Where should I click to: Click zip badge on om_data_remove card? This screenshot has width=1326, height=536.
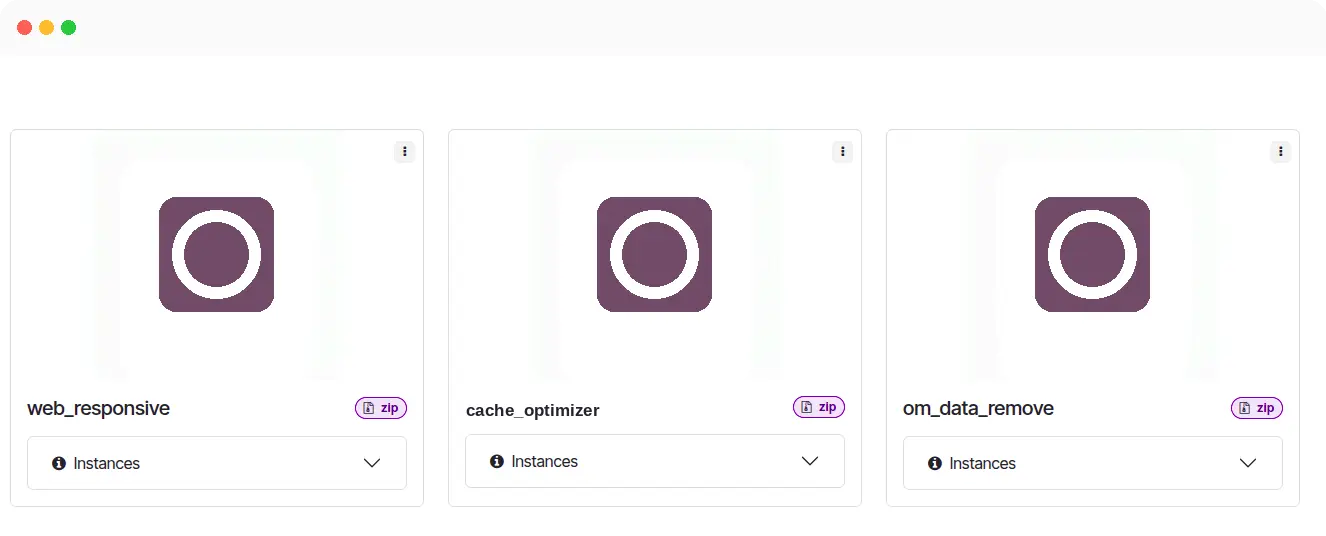coord(1257,408)
